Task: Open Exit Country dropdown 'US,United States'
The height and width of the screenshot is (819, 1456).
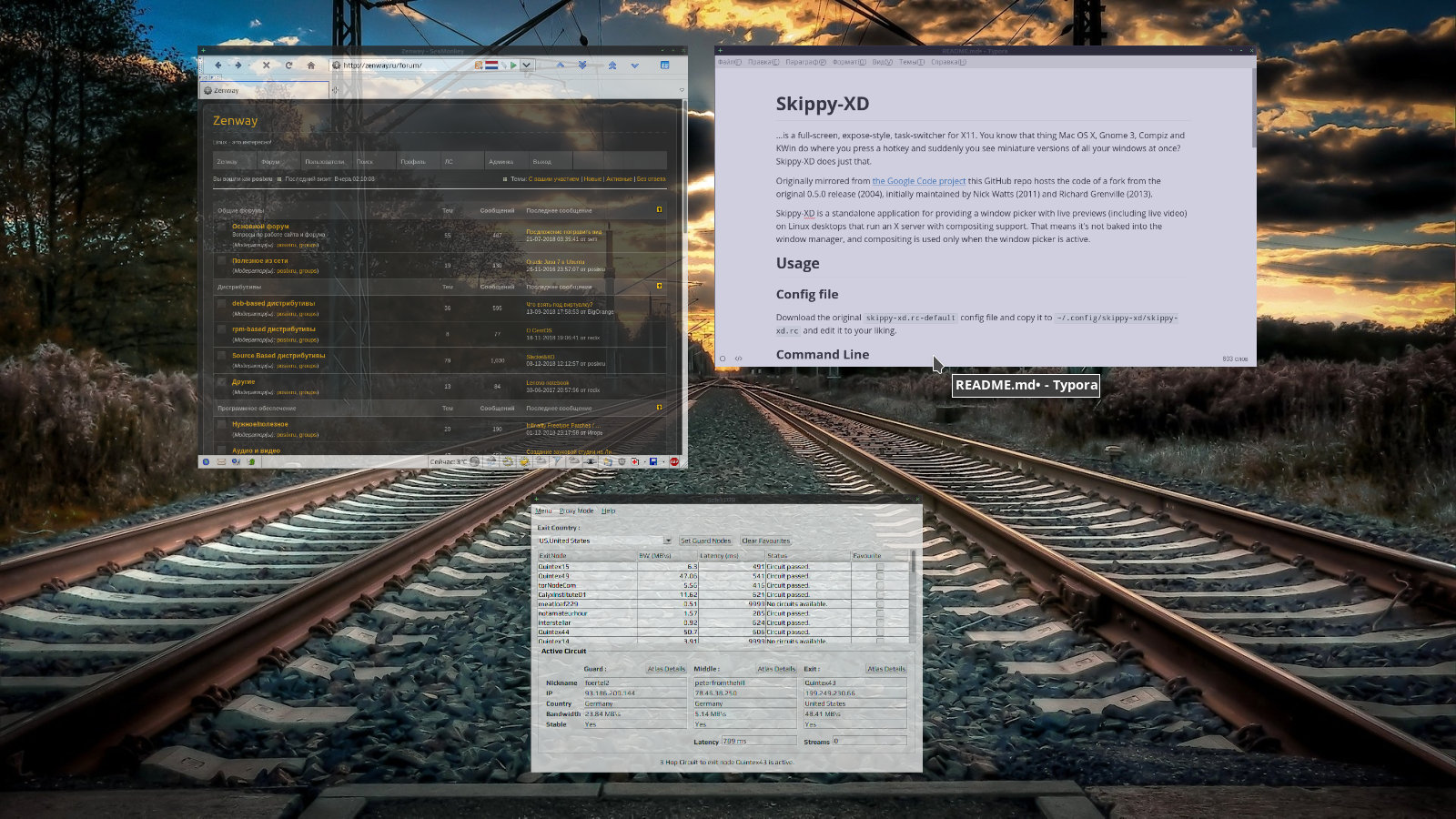Action: click(x=604, y=541)
